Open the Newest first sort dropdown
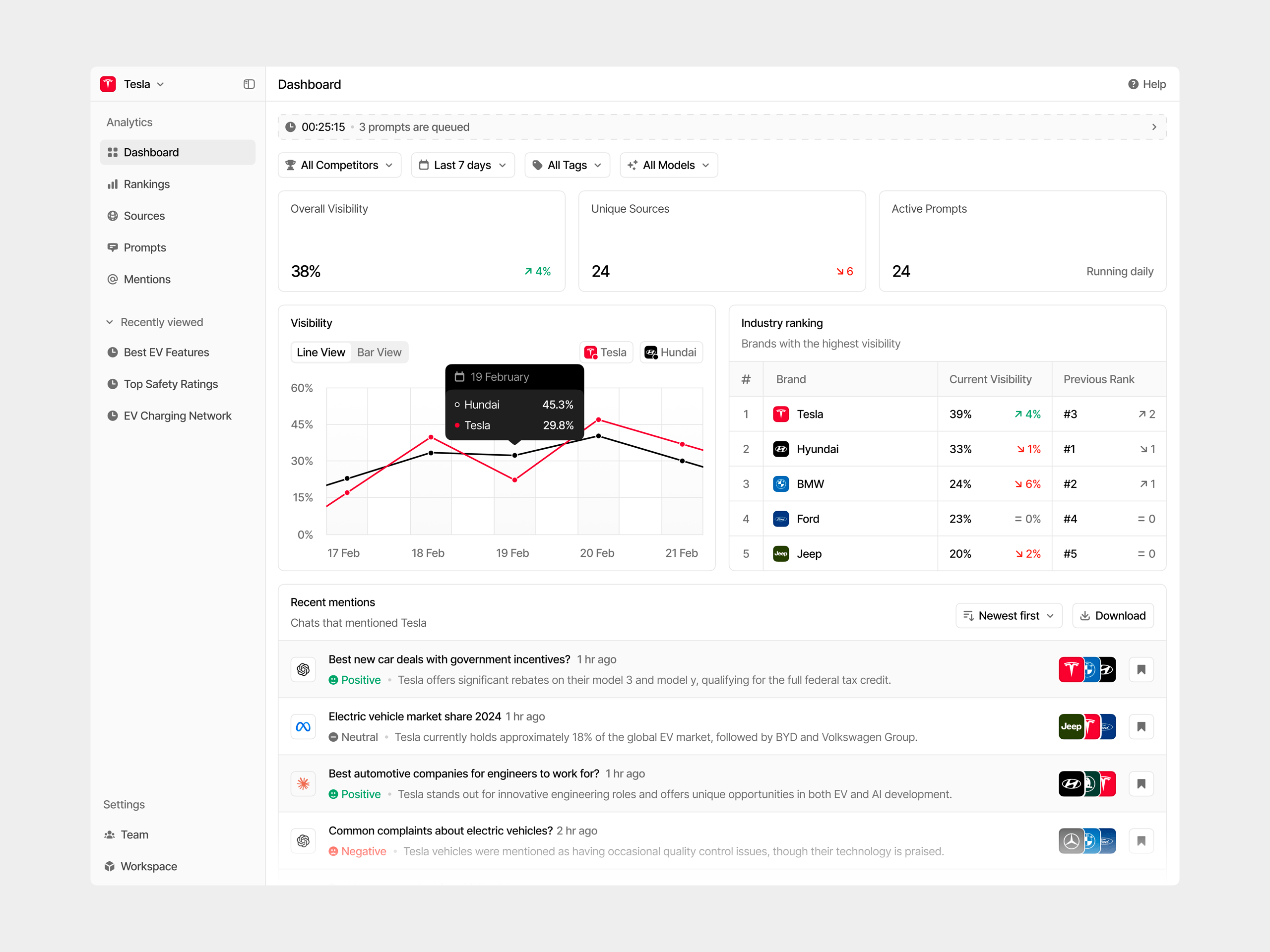This screenshot has width=1270, height=952. click(x=1009, y=616)
